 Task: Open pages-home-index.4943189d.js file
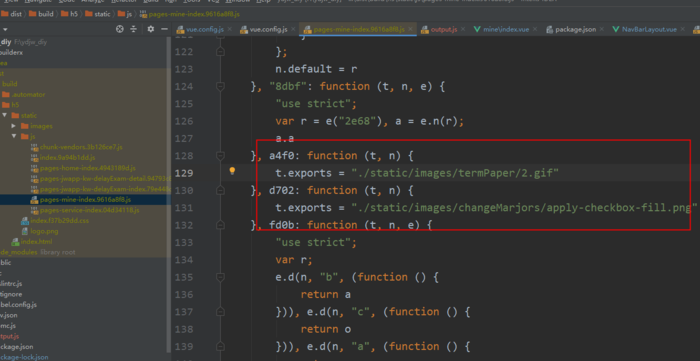click(83, 168)
